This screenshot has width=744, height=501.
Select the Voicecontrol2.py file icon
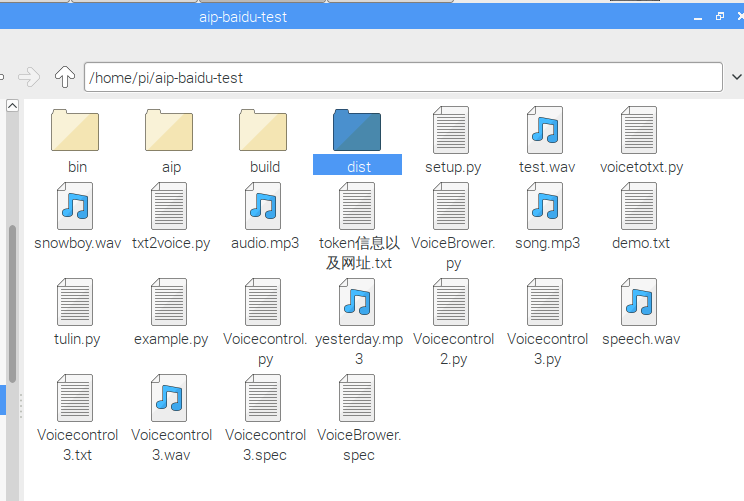click(451, 302)
